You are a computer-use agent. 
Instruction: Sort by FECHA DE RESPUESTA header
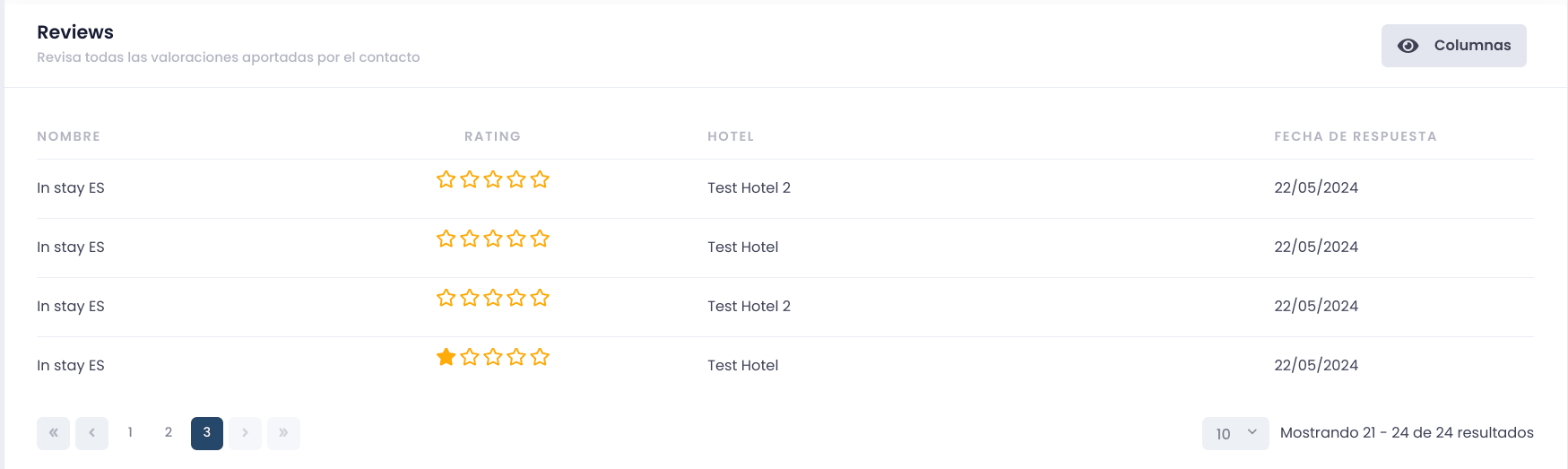pos(1356,136)
